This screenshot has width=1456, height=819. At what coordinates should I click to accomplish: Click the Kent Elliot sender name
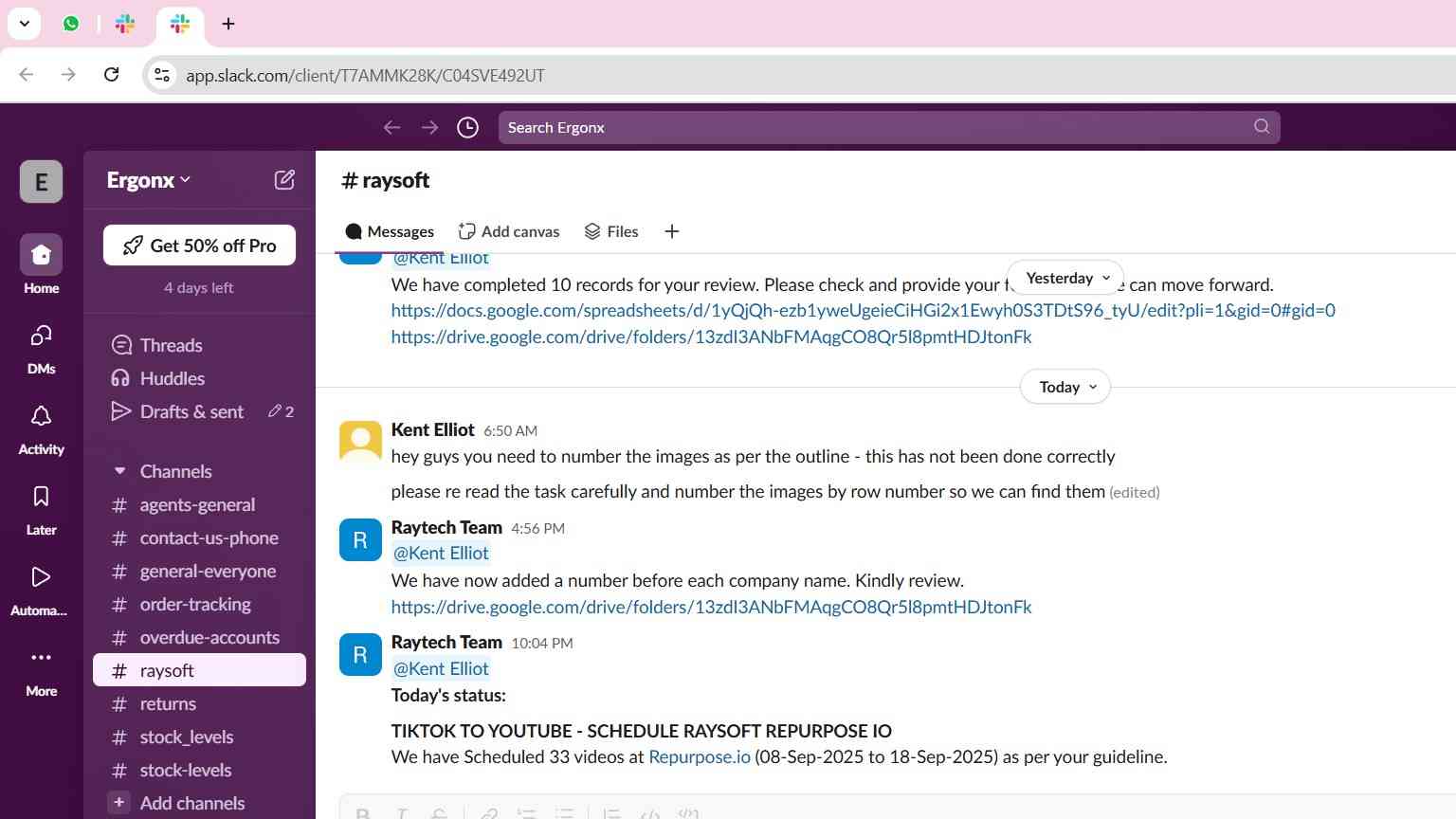(x=432, y=429)
